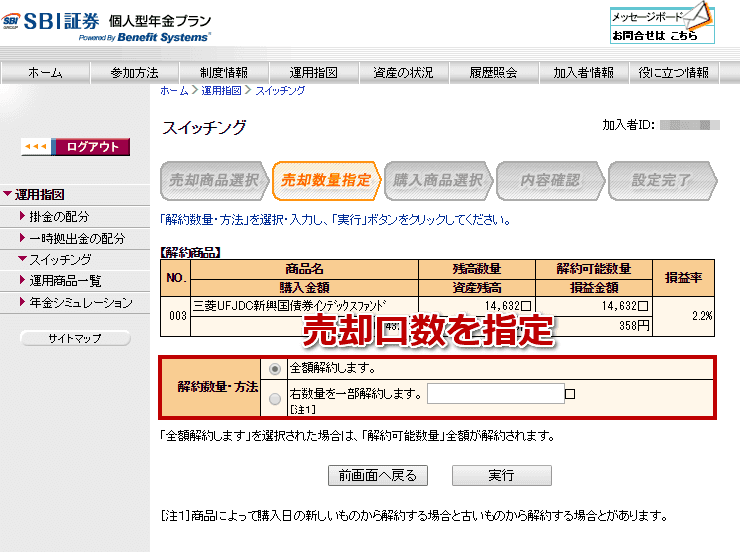Click the 003 row number cell
The height and width of the screenshot is (552, 740).
[x=177, y=316]
